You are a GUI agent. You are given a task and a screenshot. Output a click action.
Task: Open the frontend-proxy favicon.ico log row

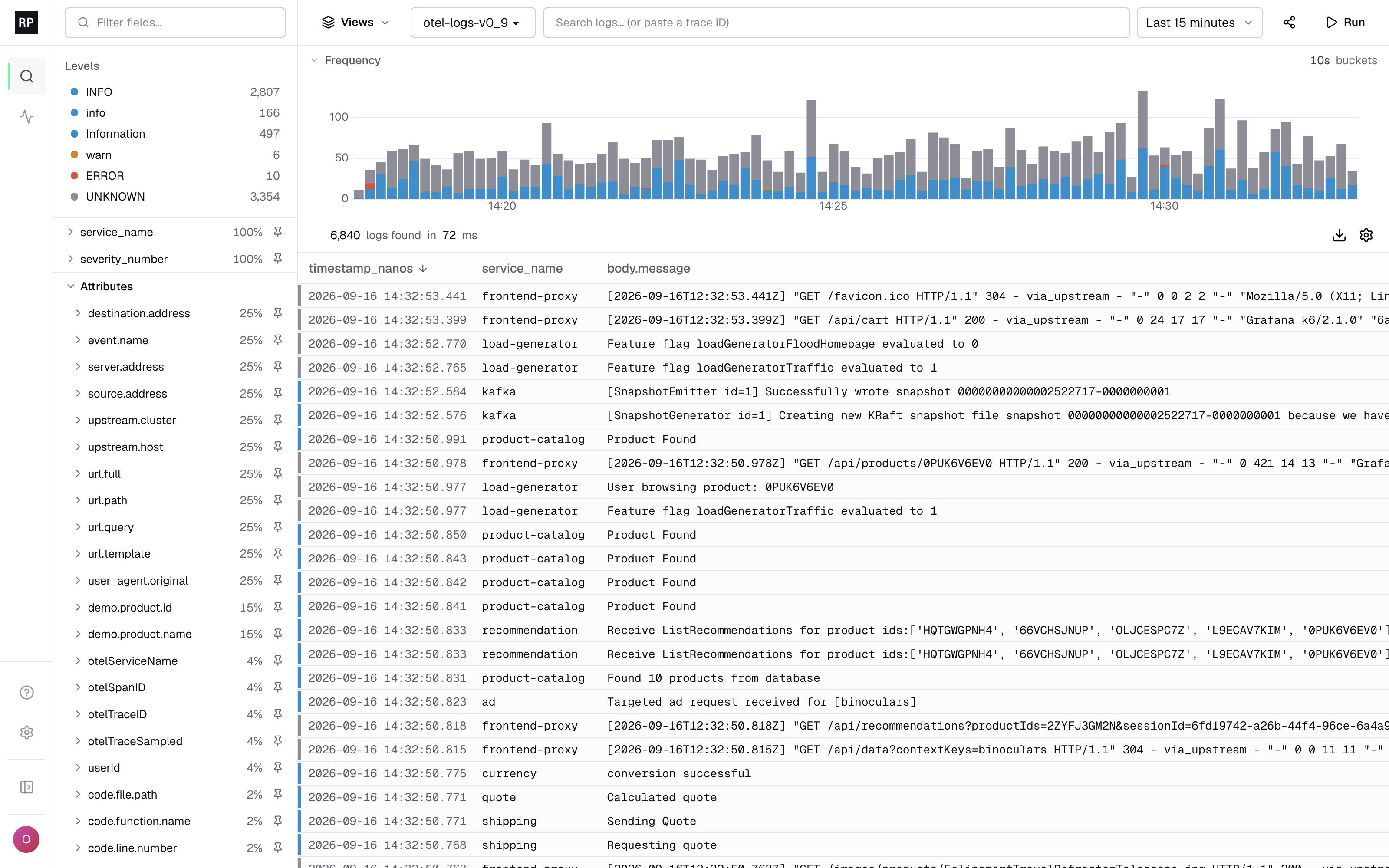tap(843, 296)
